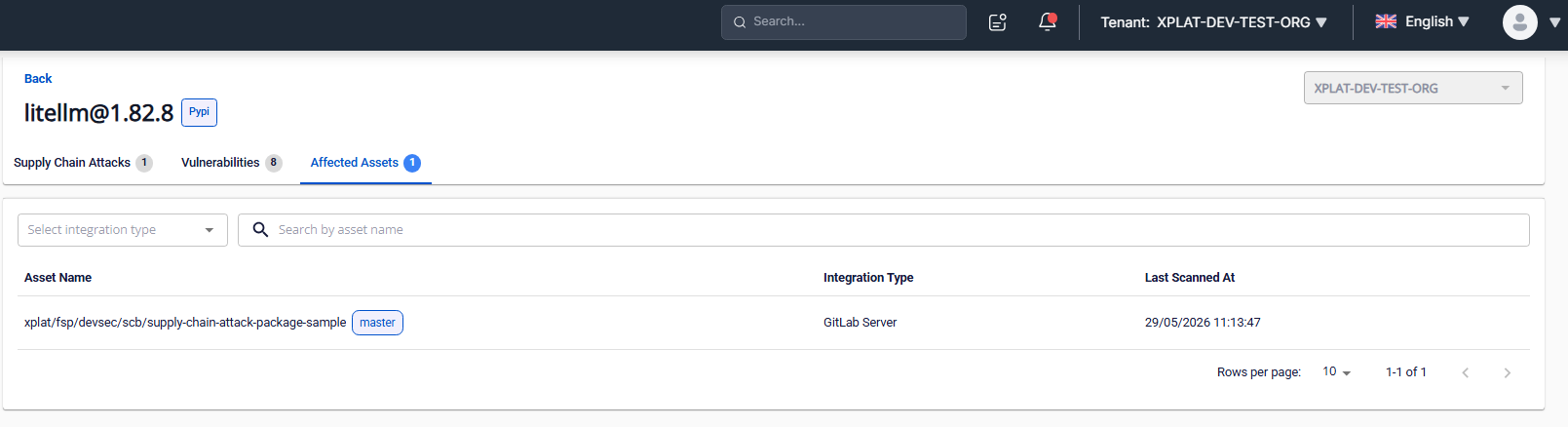Switch to the Vulnerabilities tab
Screen dimensions: 1568x427
pyautogui.click(x=231, y=163)
